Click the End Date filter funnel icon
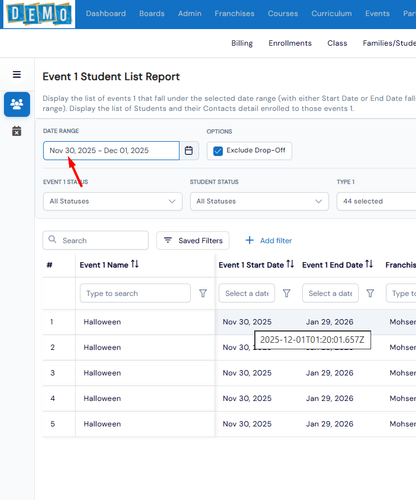This screenshot has height=500, width=416. (x=370, y=293)
